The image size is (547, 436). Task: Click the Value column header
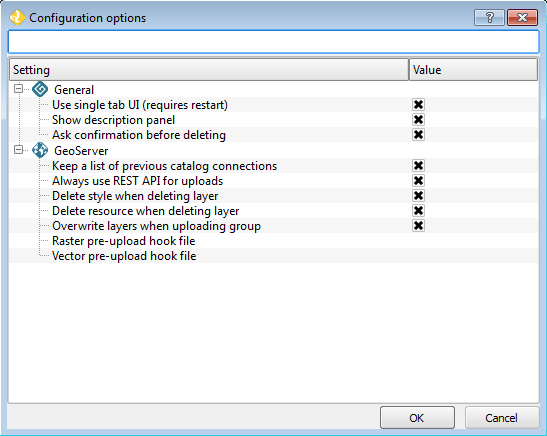click(x=473, y=70)
